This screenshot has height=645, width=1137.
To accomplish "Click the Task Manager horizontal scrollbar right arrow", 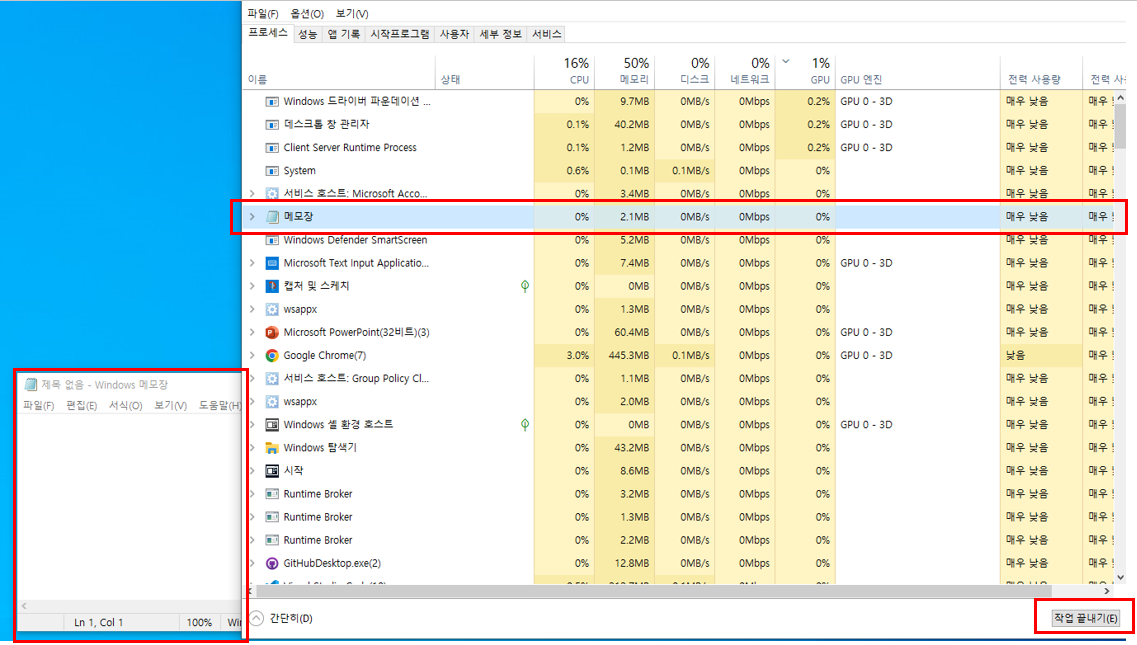I will click(1107, 591).
